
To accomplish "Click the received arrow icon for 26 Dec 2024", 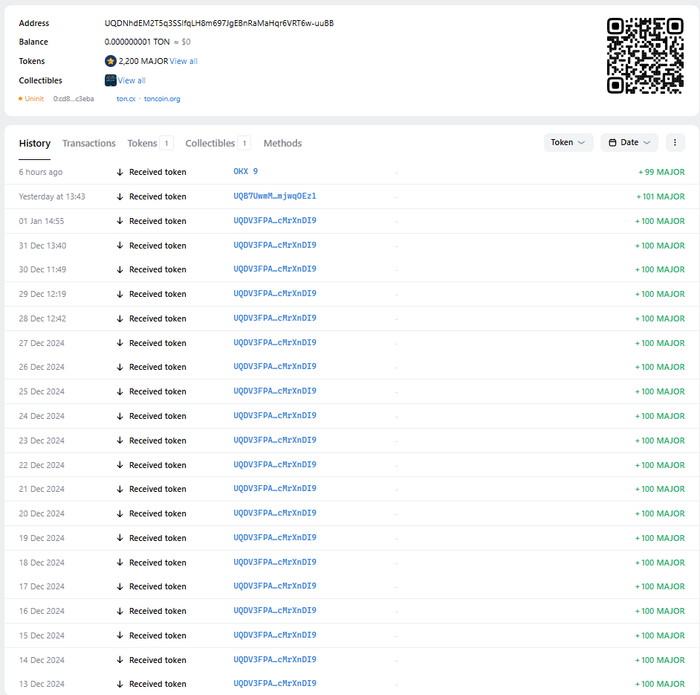I will (x=120, y=367).
